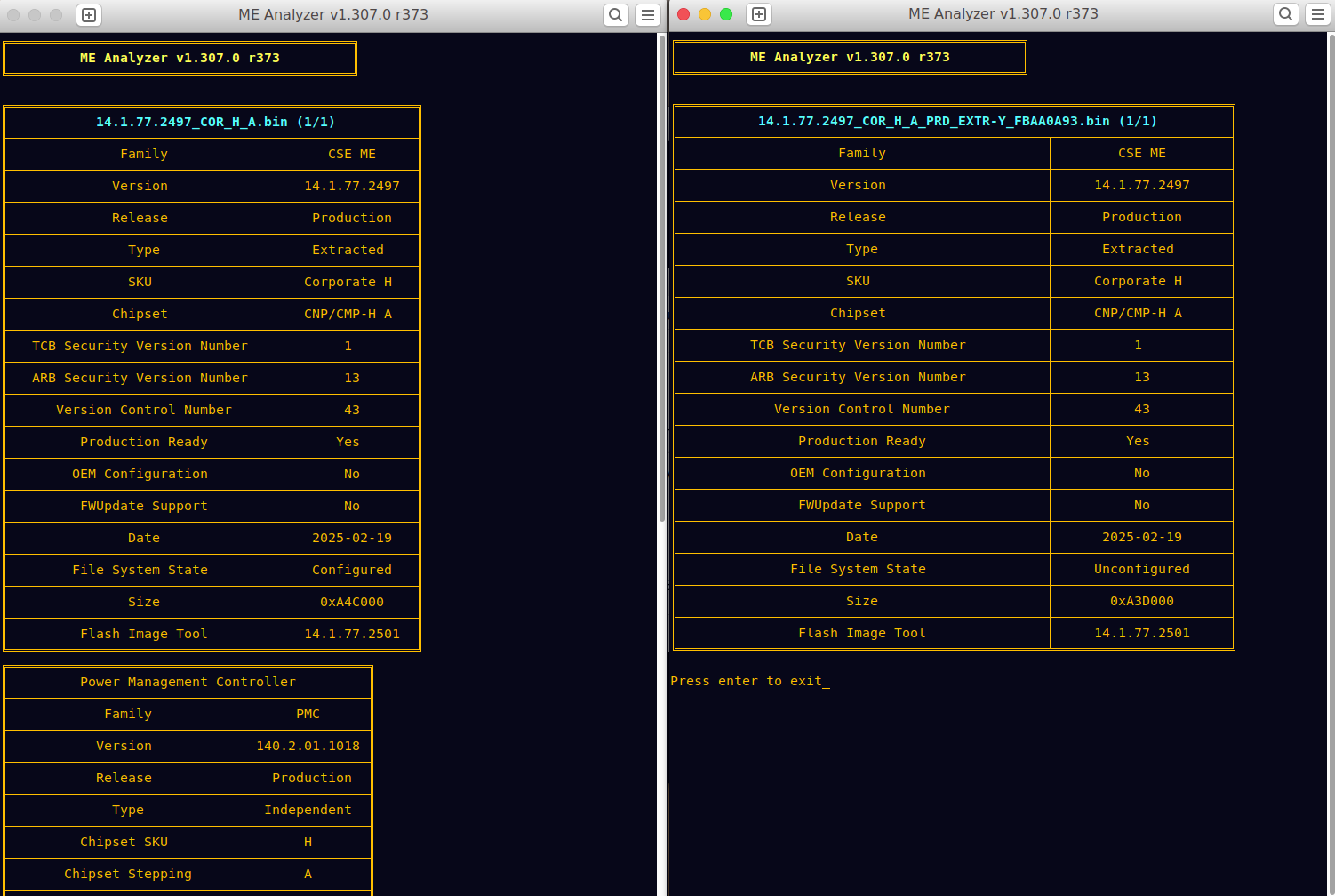Viewport: 1335px width, 896px height.
Task: Click 'FWUpdate Support' label in the left window
Action: point(144,506)
